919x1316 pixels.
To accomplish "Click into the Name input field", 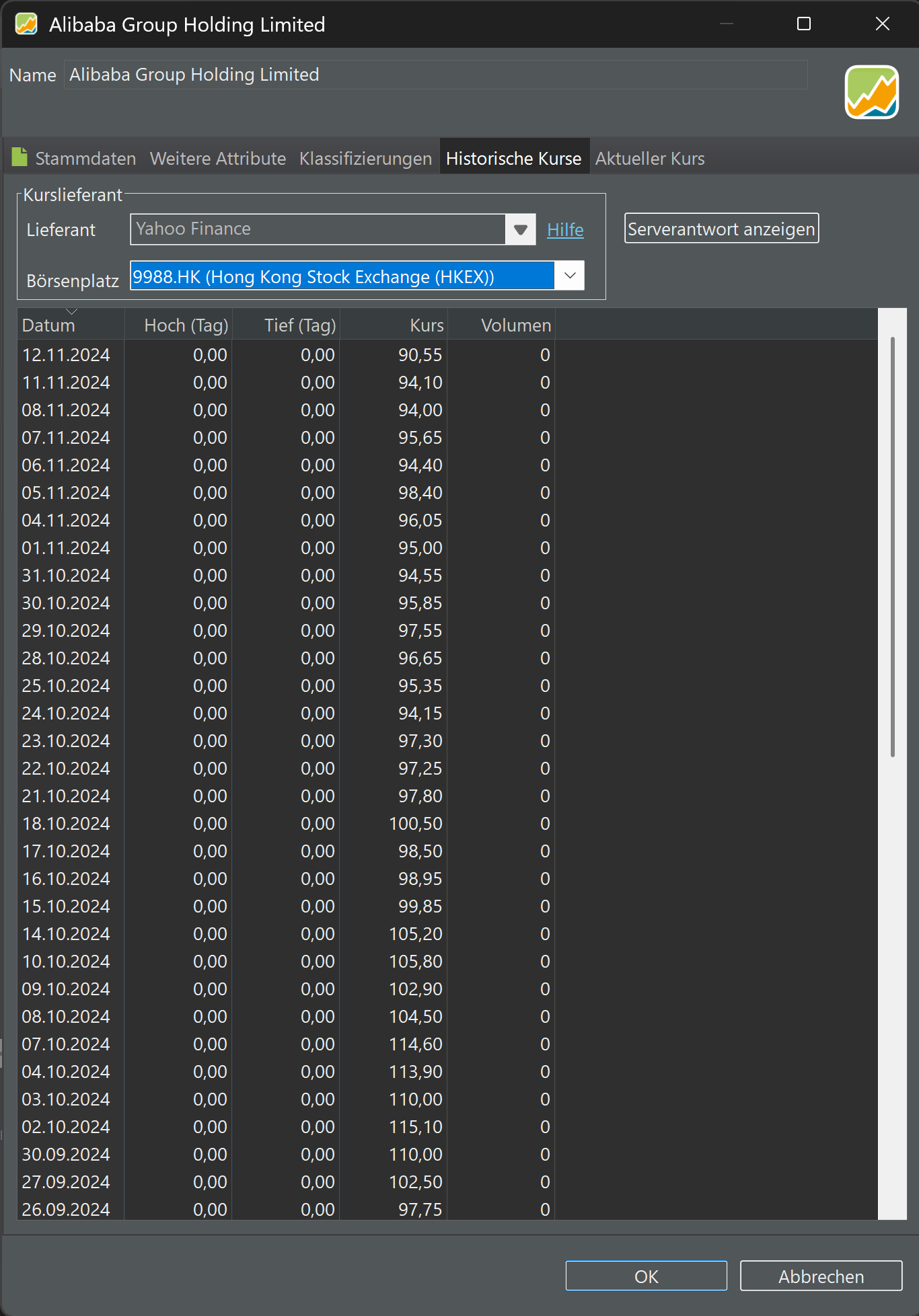I will [435, 75].
